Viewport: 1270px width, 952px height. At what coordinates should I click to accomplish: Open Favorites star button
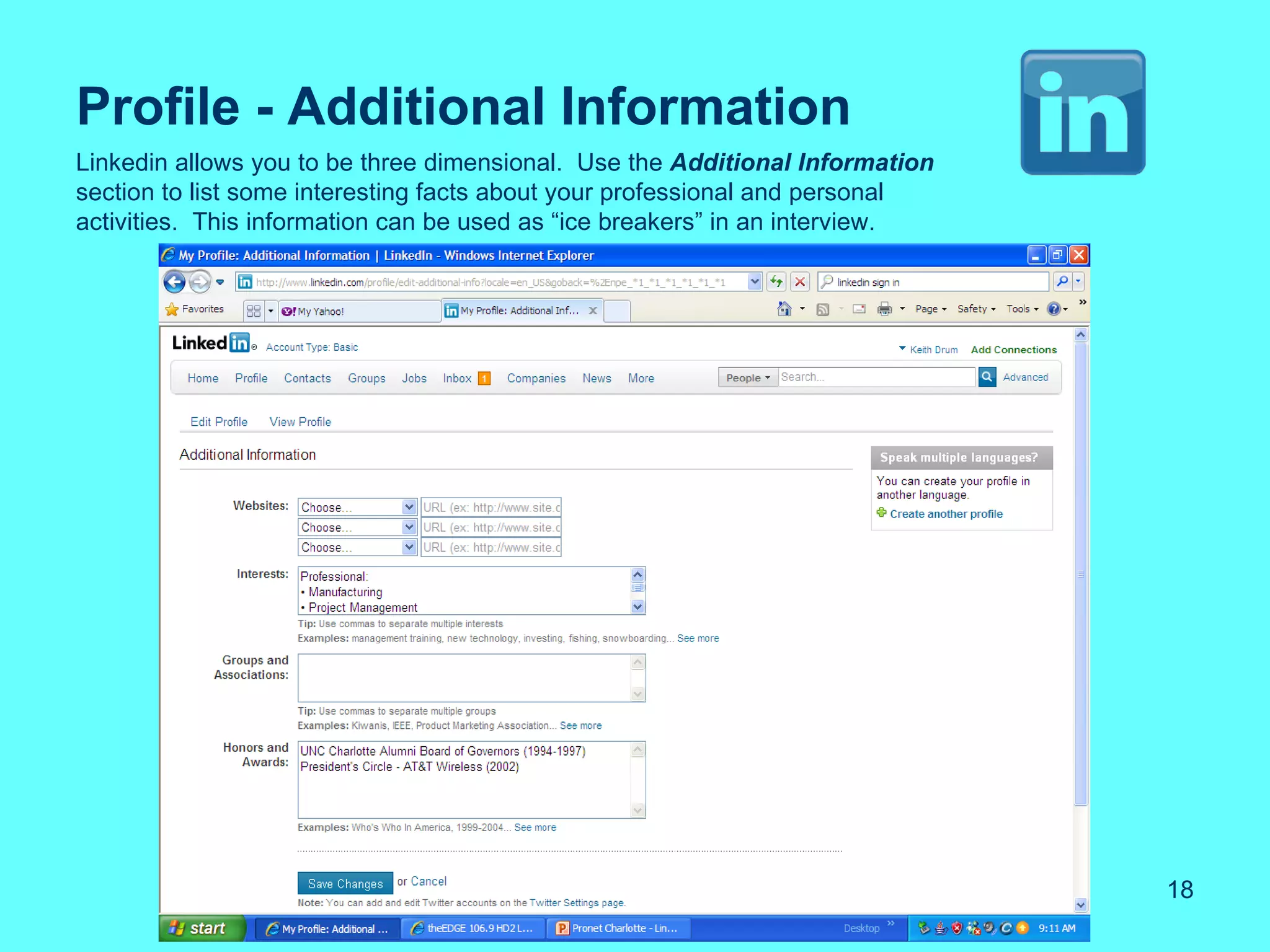coord(195,309)
